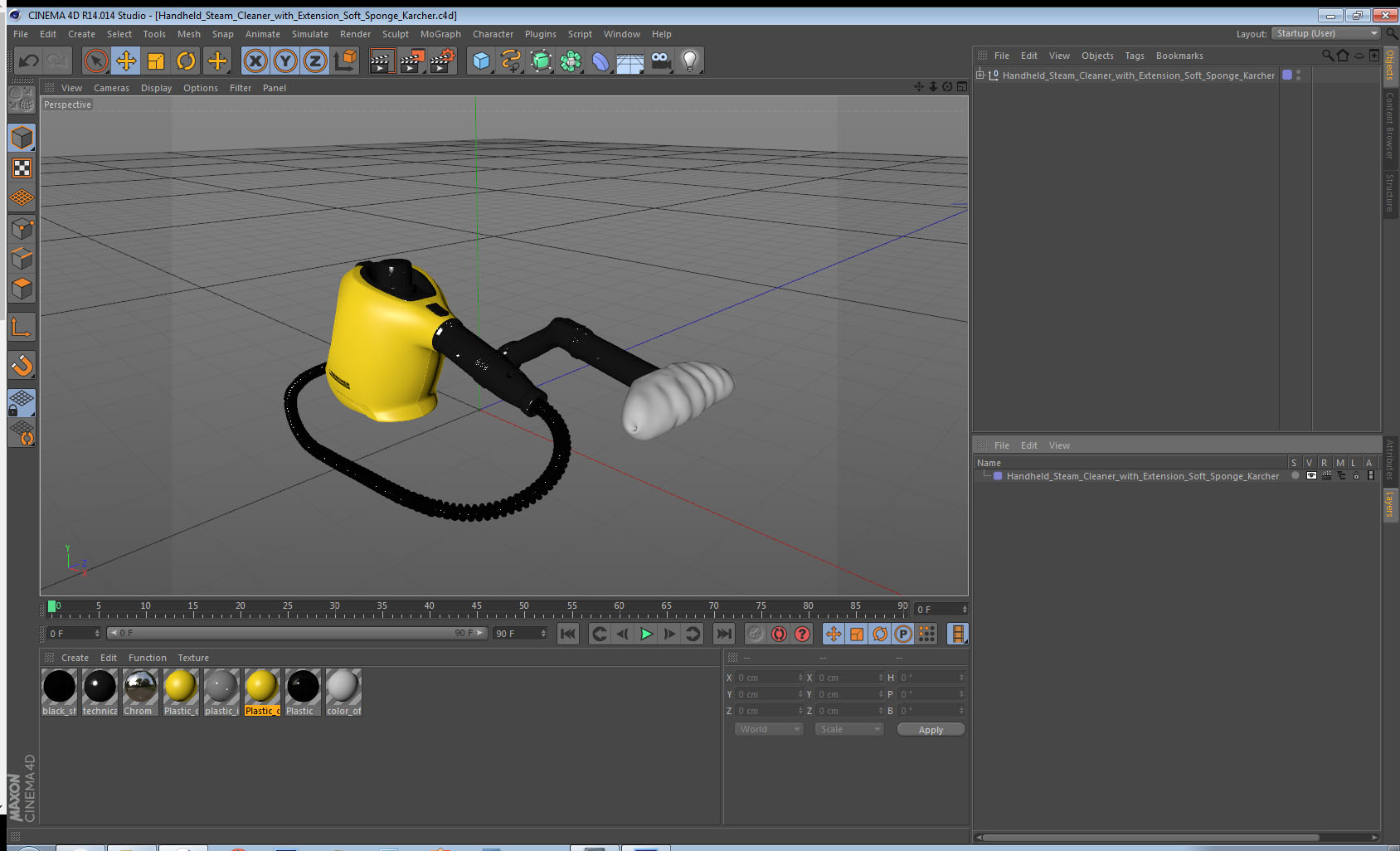
Task: Add a Camera object
Action: click(660, 61)
